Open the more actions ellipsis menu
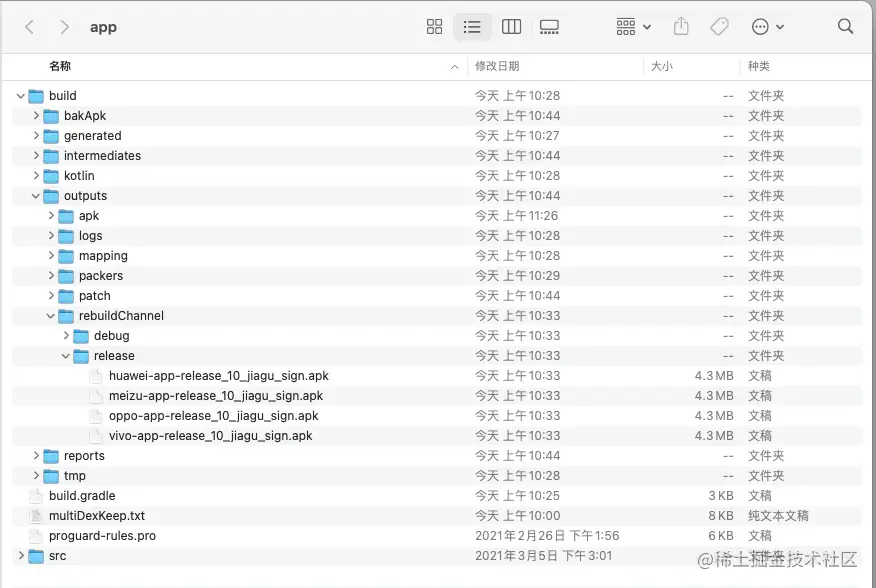Viewport: 876px width, 588px height. (x=768, y=27)
